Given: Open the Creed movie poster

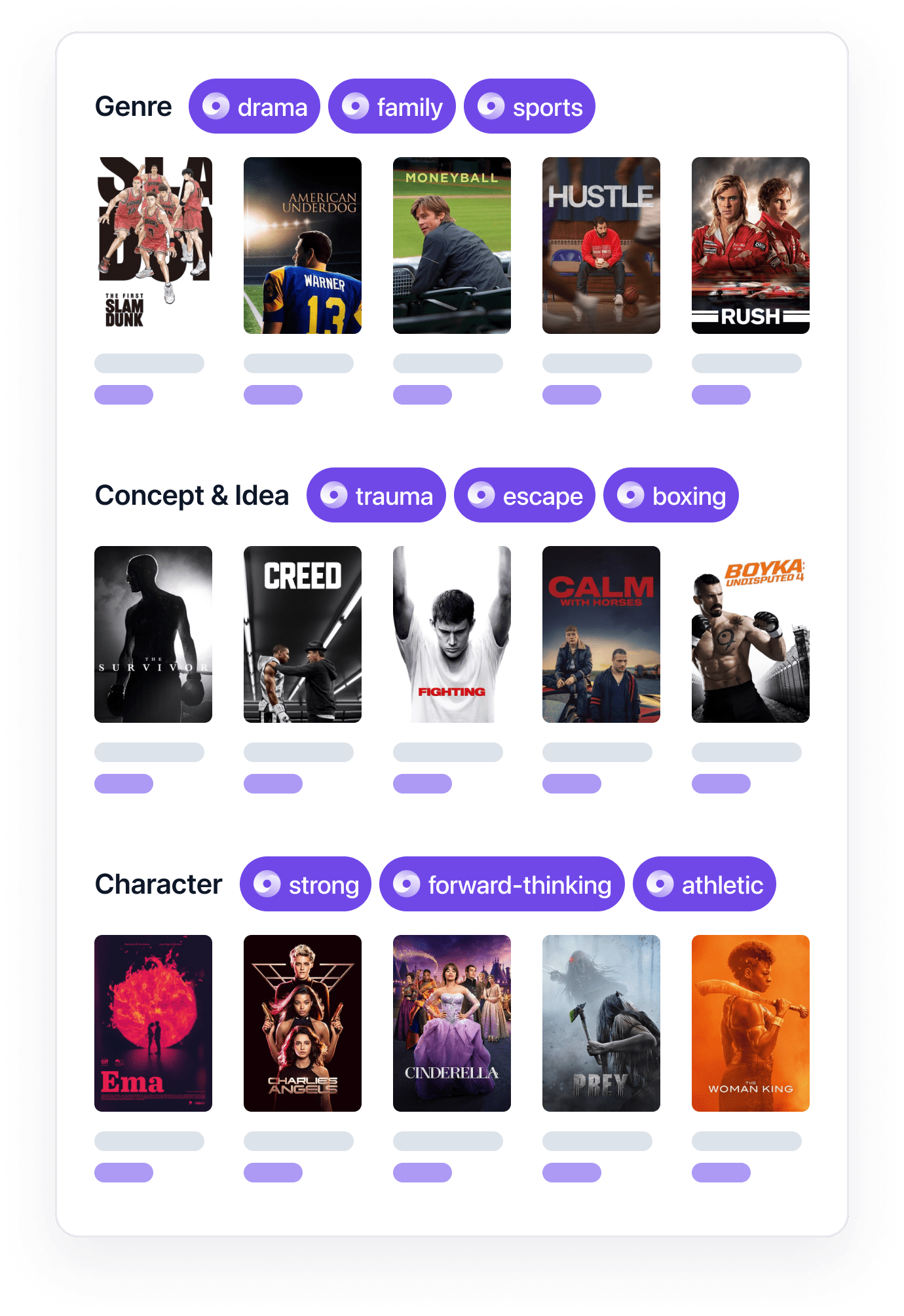Looking at the screenshot, I should click(303, 634).
